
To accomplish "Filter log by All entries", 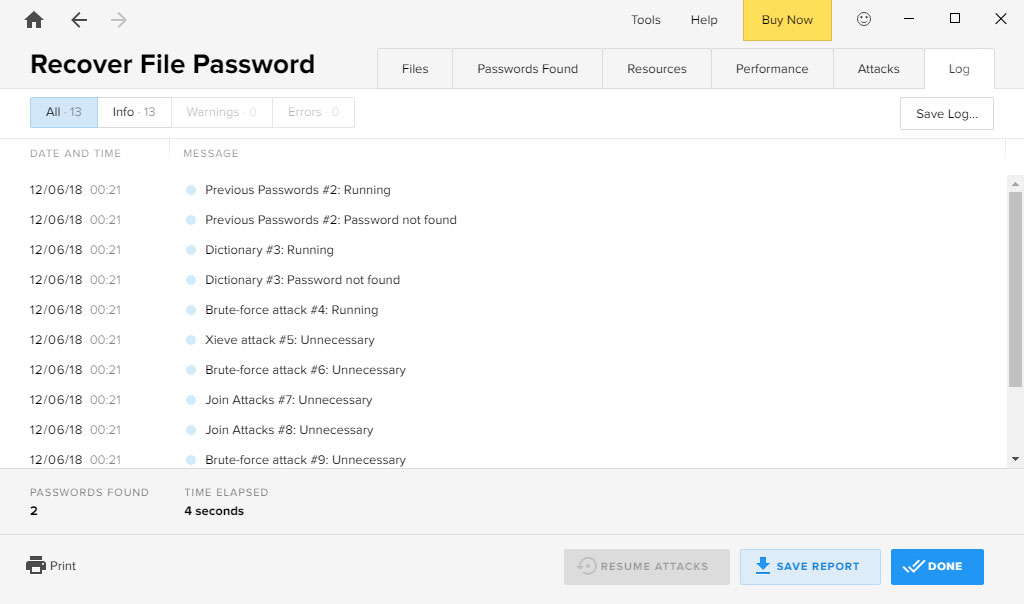I will pos(64,112).
